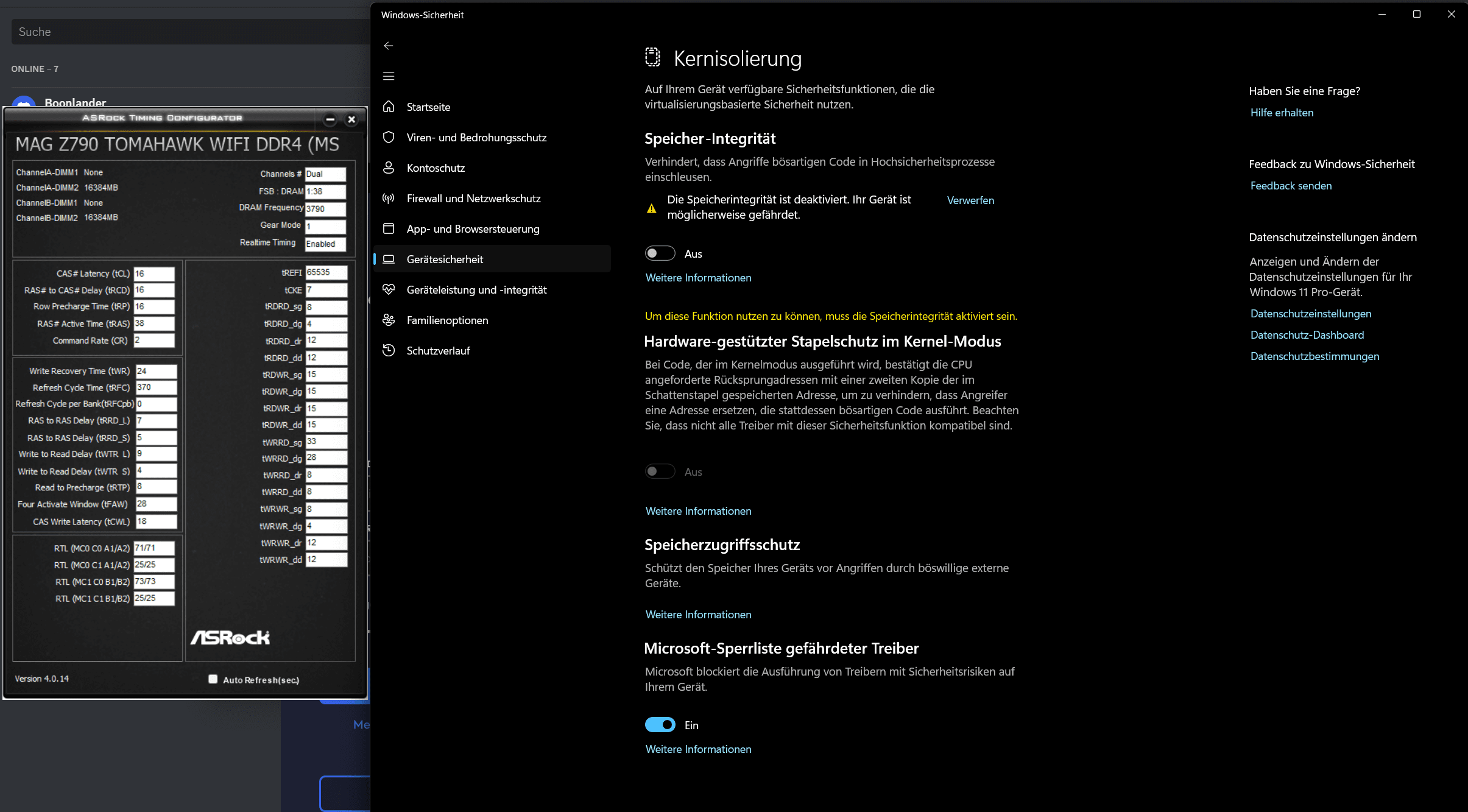Click the shield icon for Virenschutz

click(389, 137)
